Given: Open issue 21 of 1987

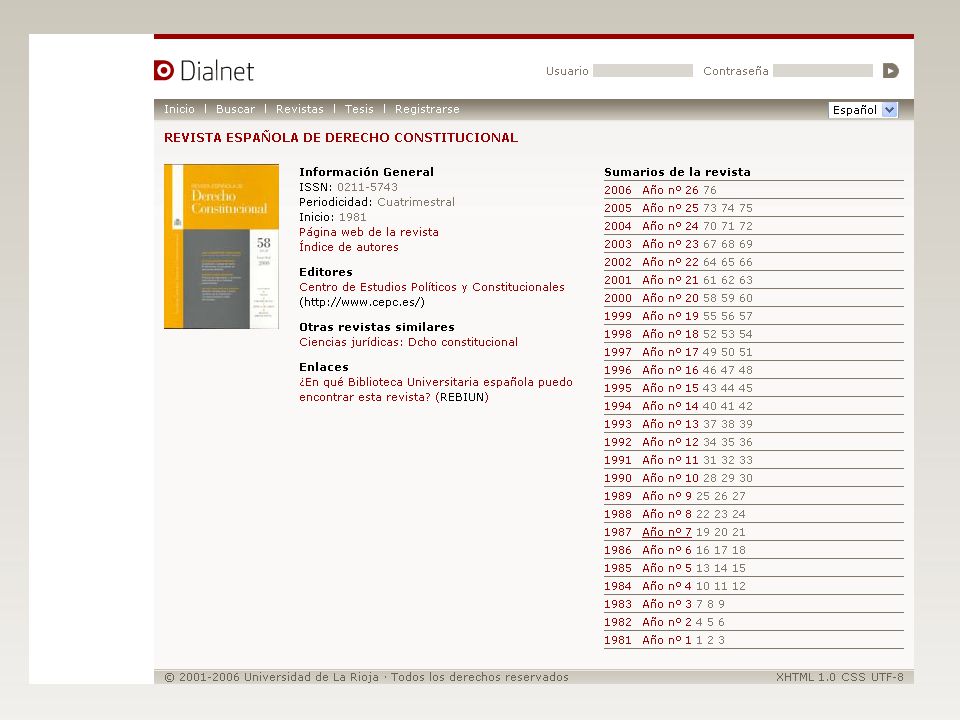Looking at the screenshot, I should click(x=739, y=532).
